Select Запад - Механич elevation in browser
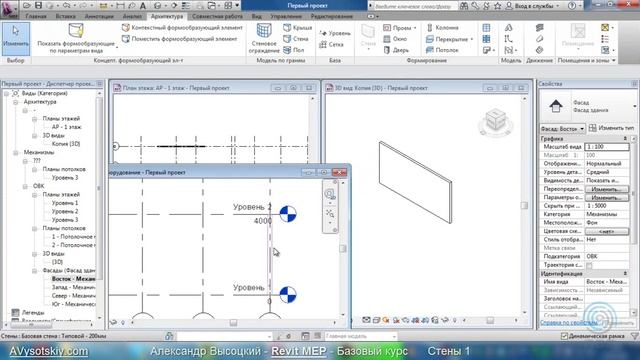Screen dimensions: 640x360 point(73,288)
